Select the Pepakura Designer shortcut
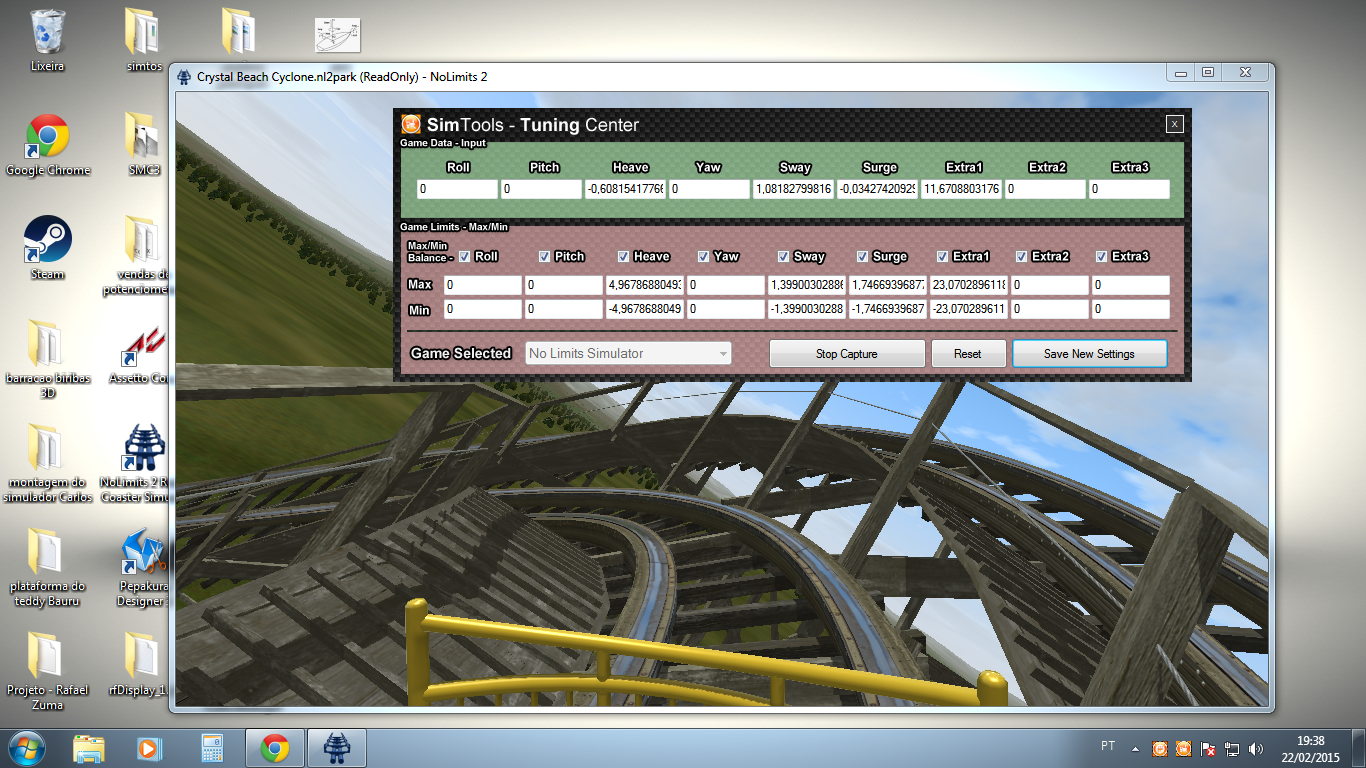The image size is (1366, 768). 141,568
